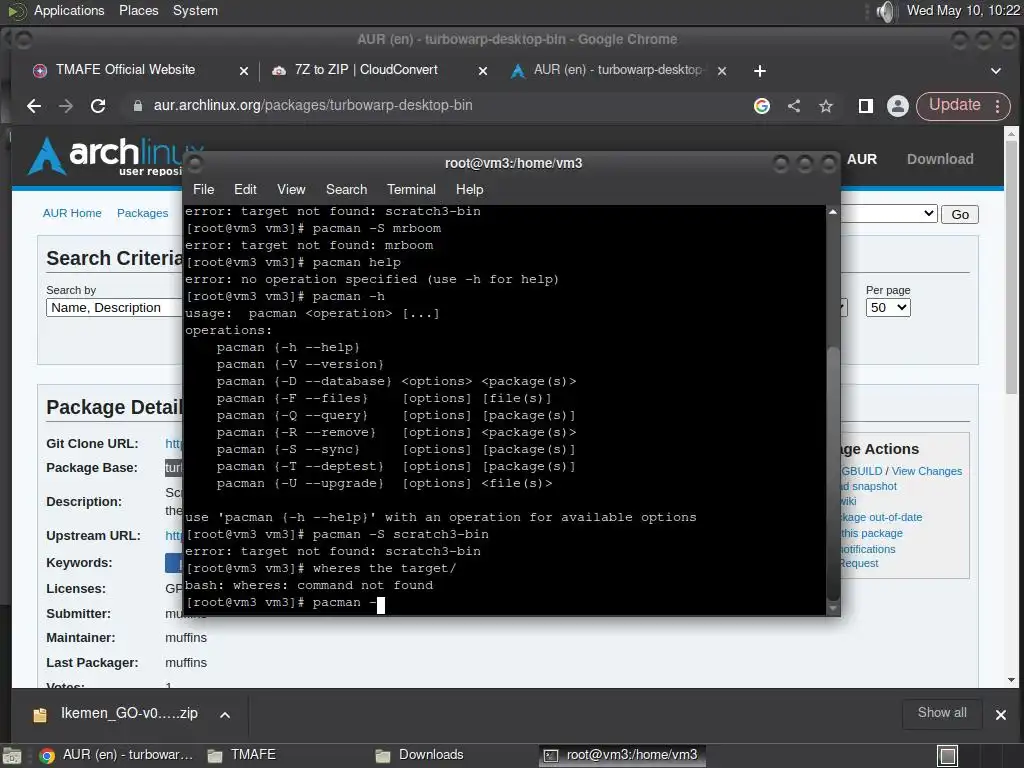Open Chrome profile avatar
1024x768 pixels.
pyautogui.click(x=898, y=106)
